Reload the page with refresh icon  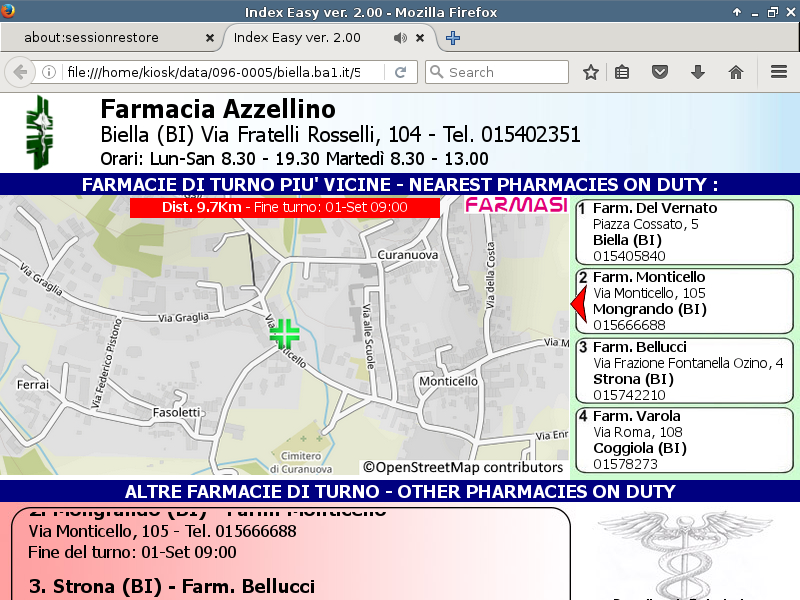pyautogui.click(x=400, y=72)
